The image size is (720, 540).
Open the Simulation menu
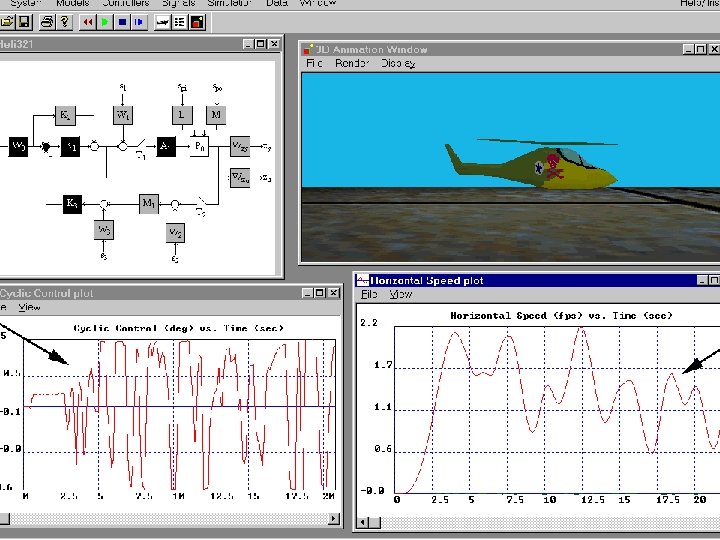point(228,3)
